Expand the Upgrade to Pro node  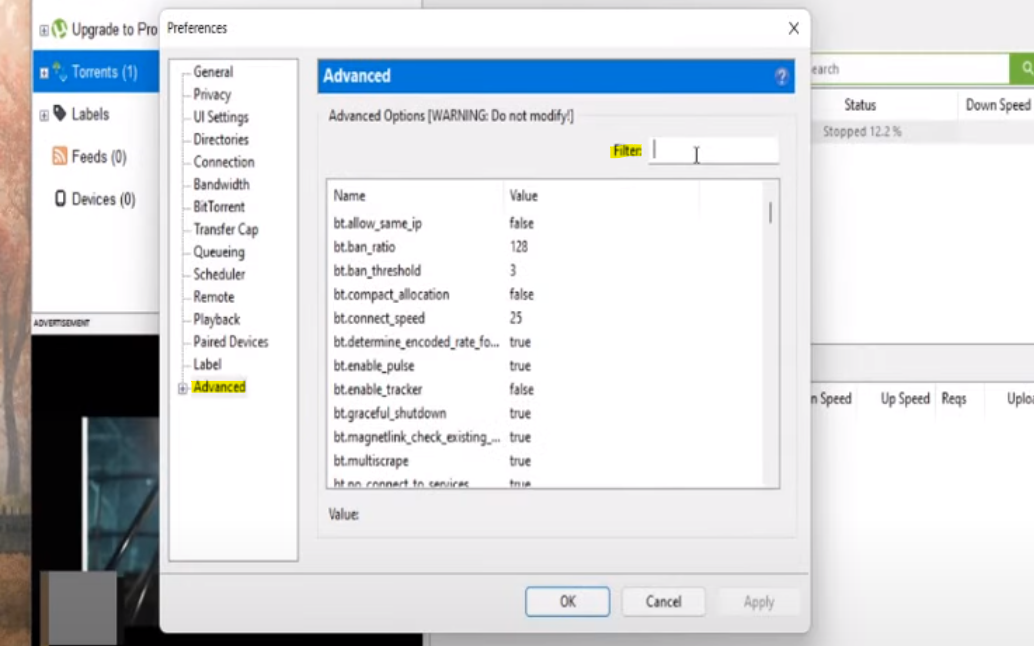43,30
